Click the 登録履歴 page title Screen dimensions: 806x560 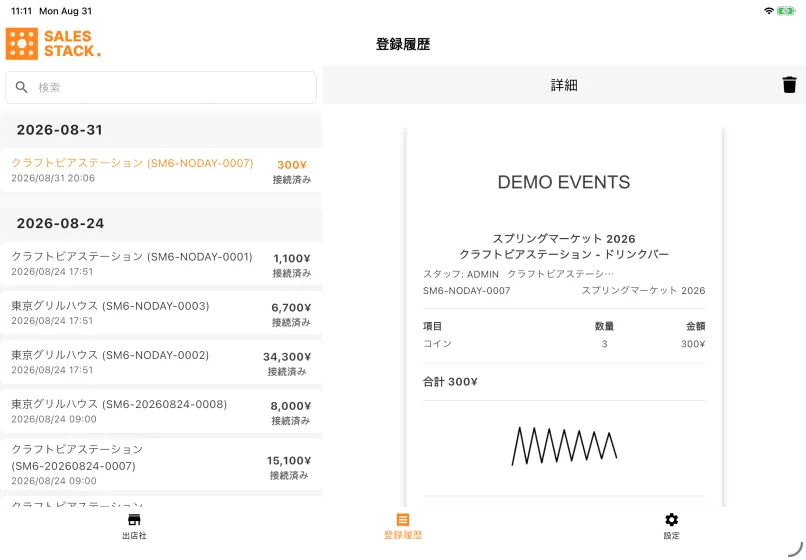pos(403,44)
